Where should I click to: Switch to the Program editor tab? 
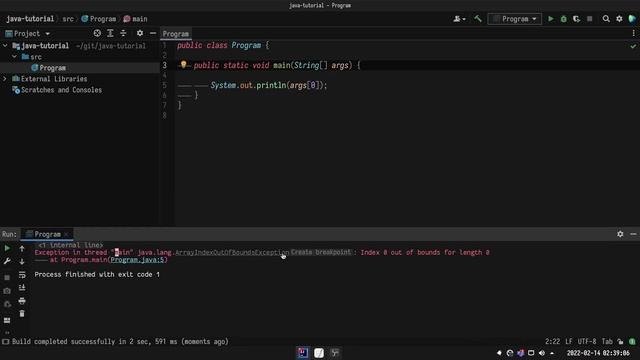(176, 34)
